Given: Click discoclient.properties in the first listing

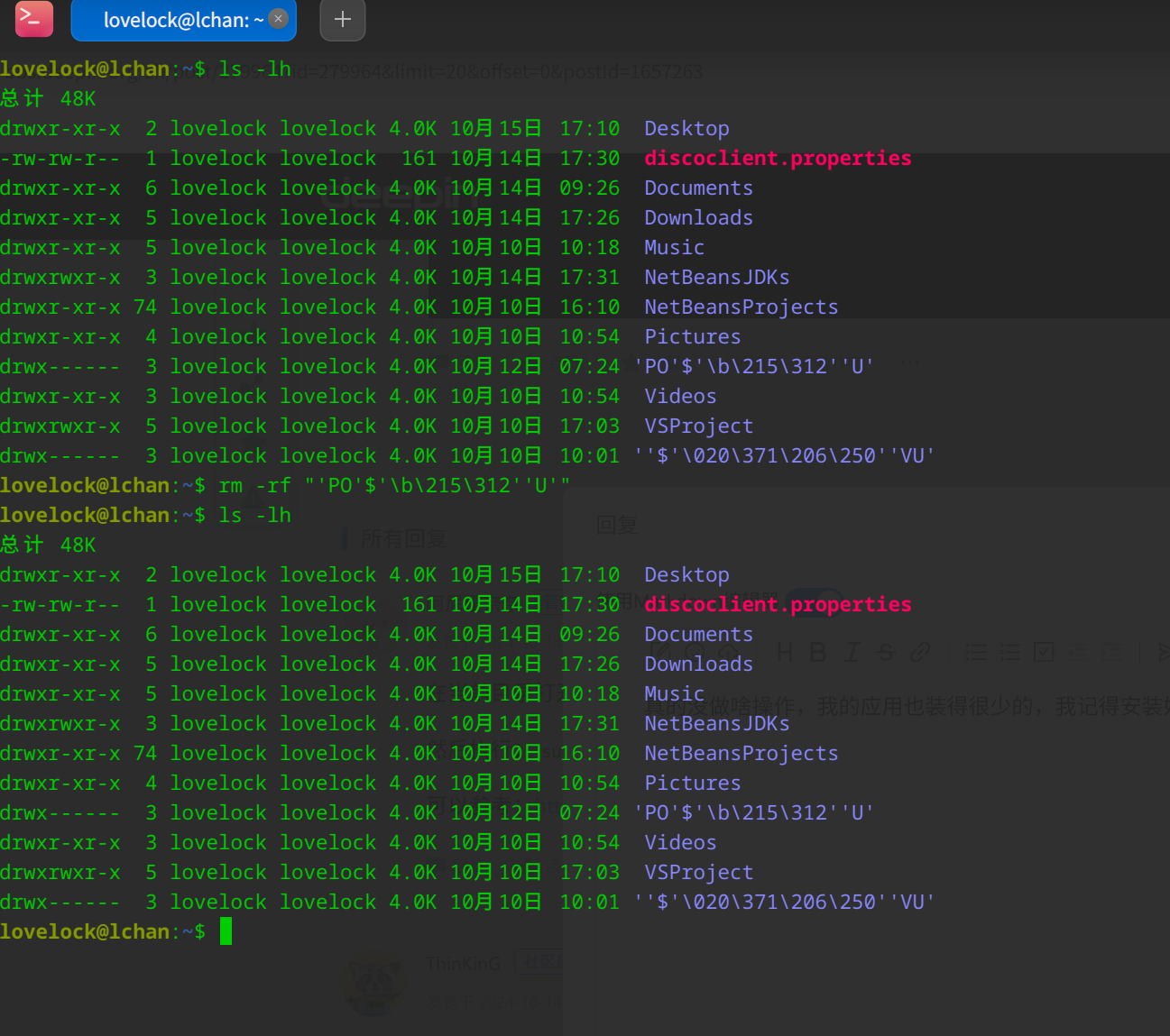Looking at the screenshot, I should 778,158.
